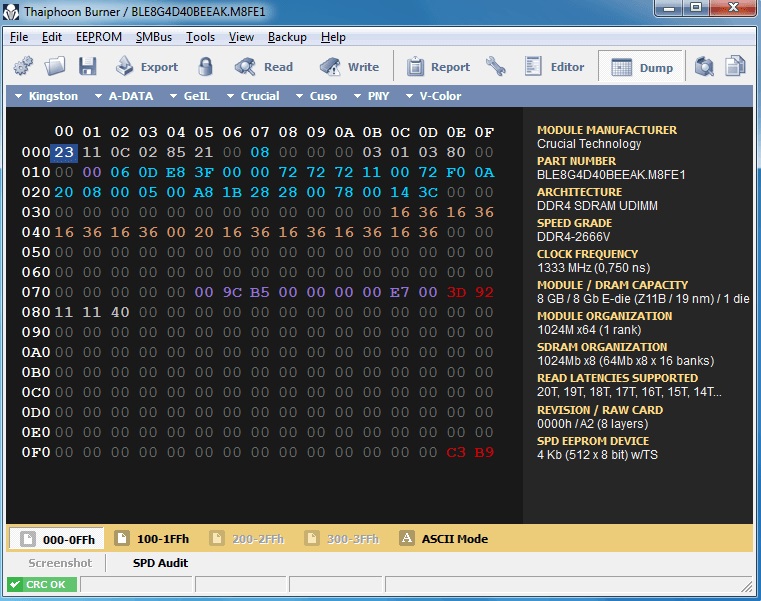Click the Read button
This screenshot has width=761, height=601.
[265, 67]
